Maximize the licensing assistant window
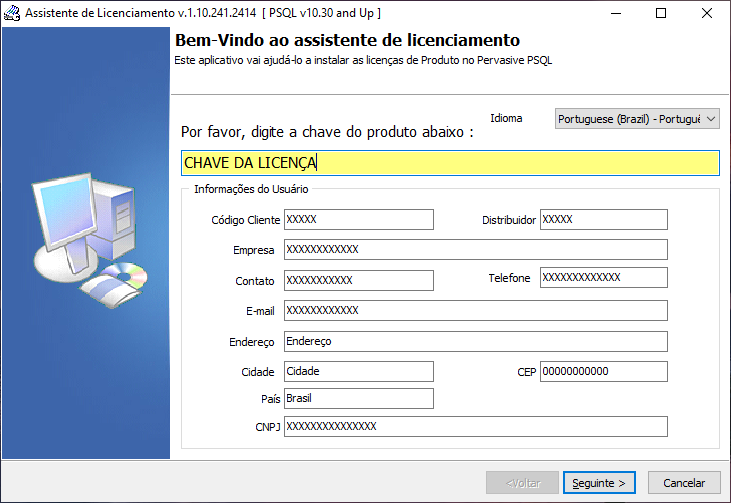This screenshot has height=503, width=731. tap(661, 13)
